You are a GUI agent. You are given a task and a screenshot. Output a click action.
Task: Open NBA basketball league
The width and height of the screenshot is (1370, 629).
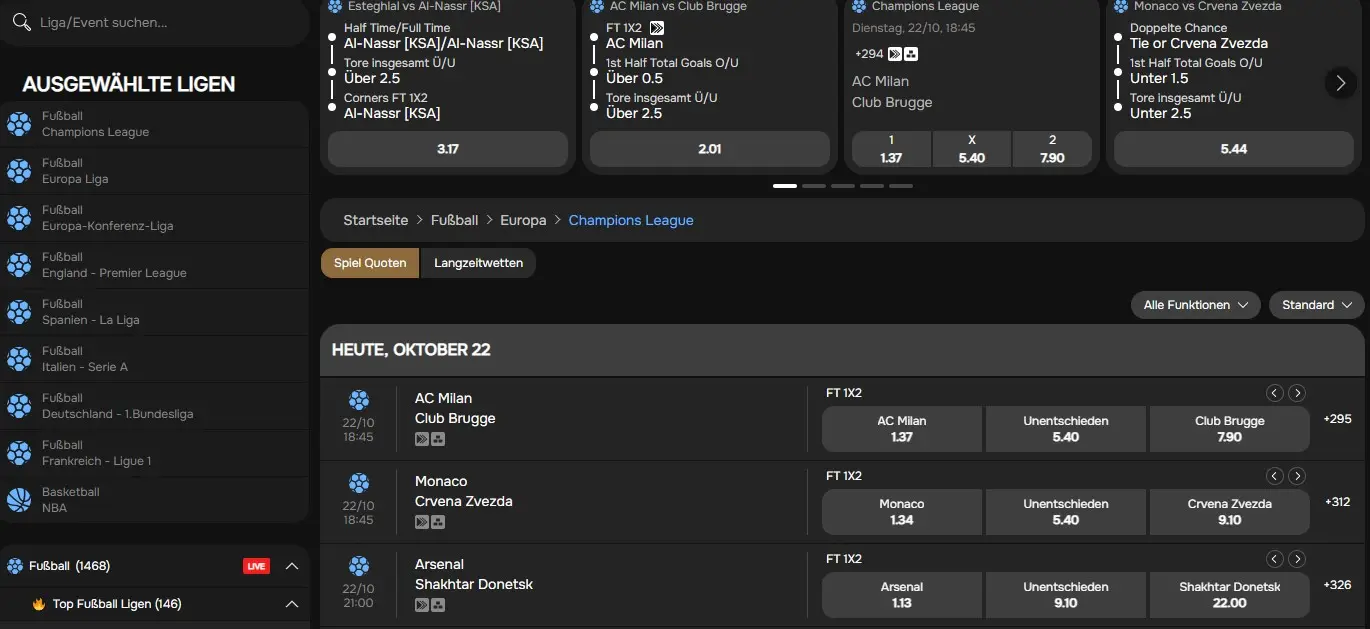click(x=154, y=500)
